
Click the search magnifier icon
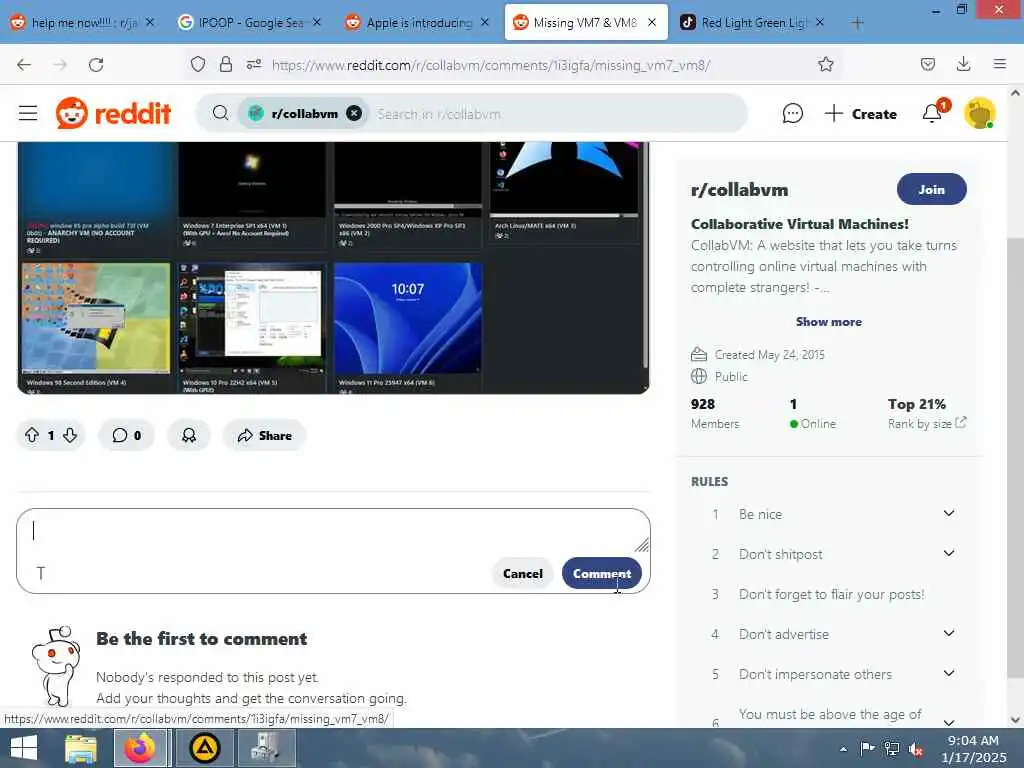(x=221, y=113)
